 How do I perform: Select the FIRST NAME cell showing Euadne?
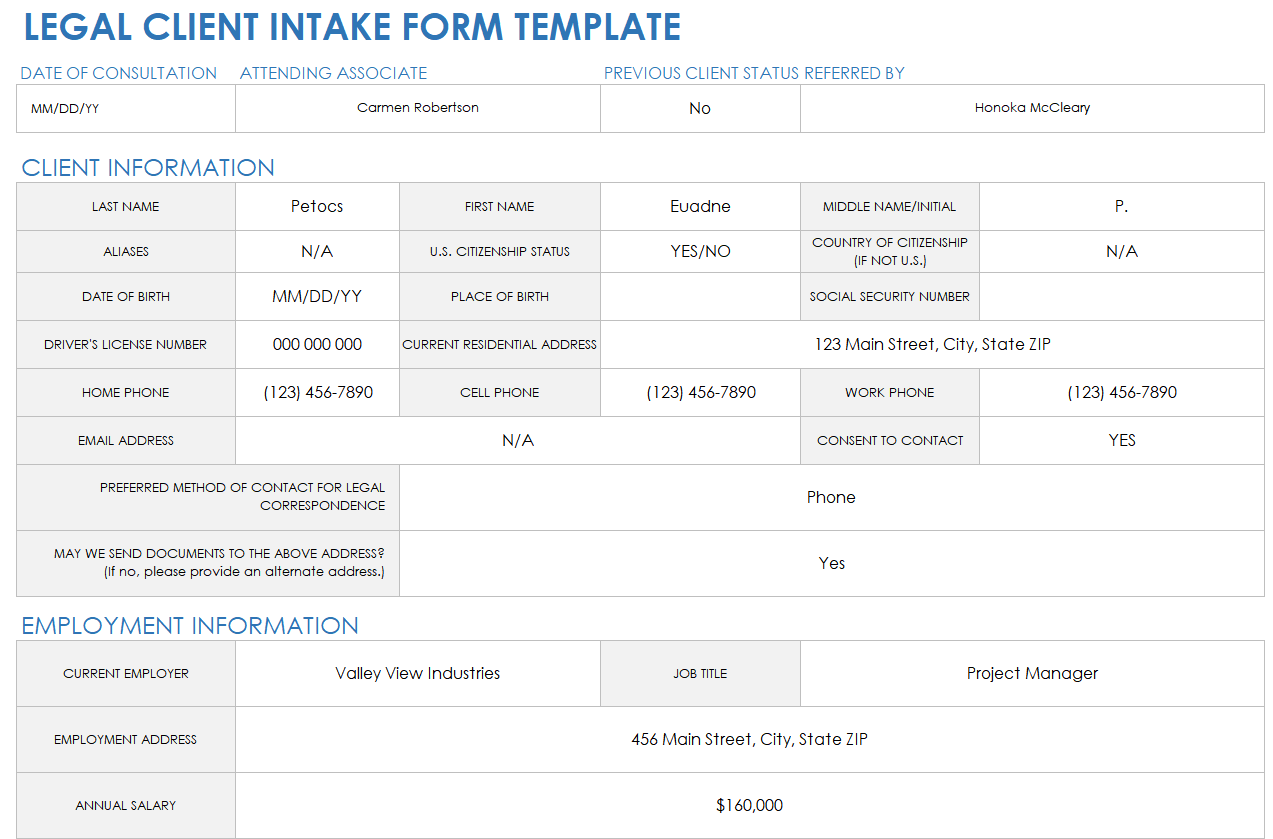699,206
